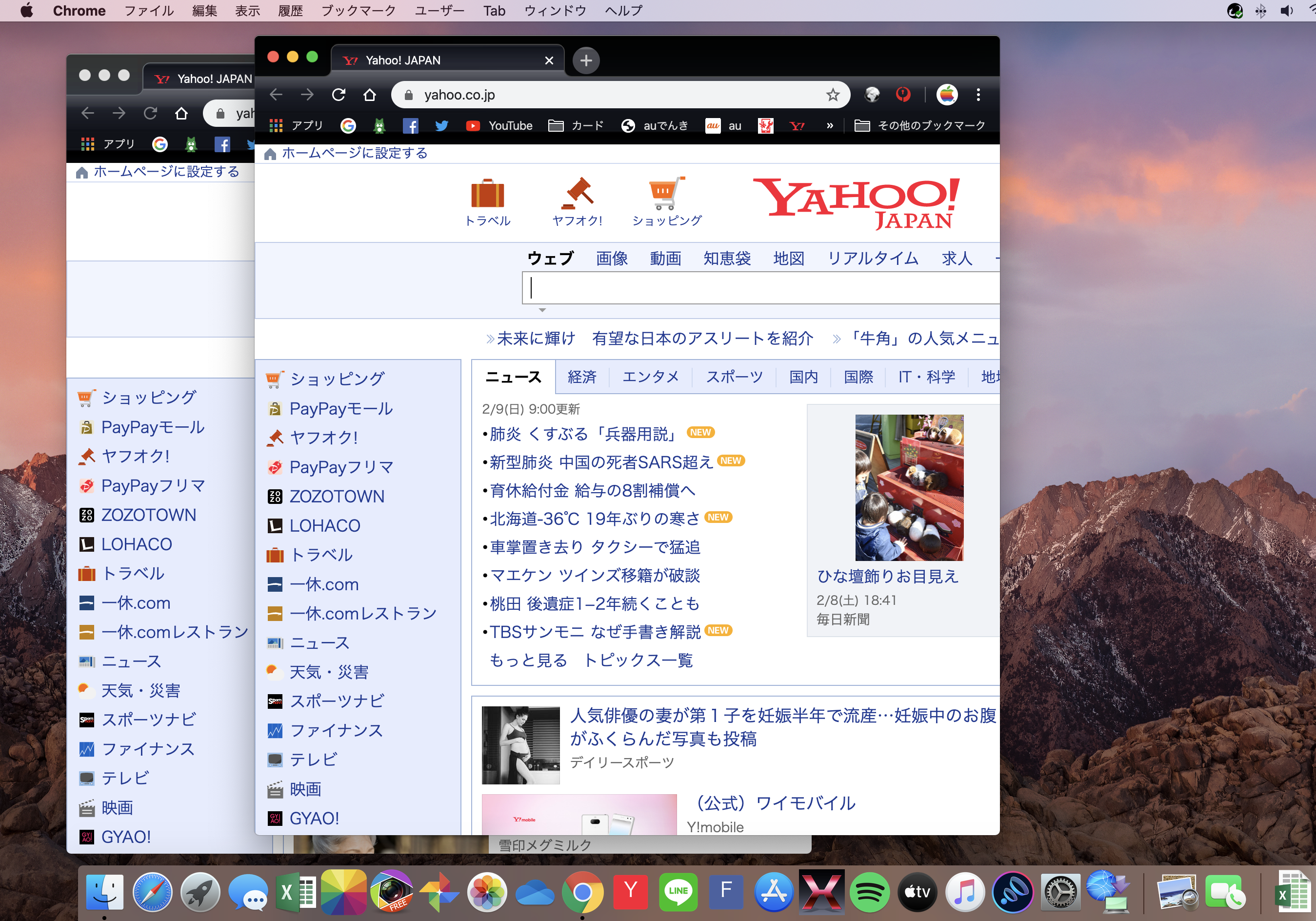Click the home icon in the background Chrome window
The width and height of the screenshot is (1316, 921).
coord(181,113)
